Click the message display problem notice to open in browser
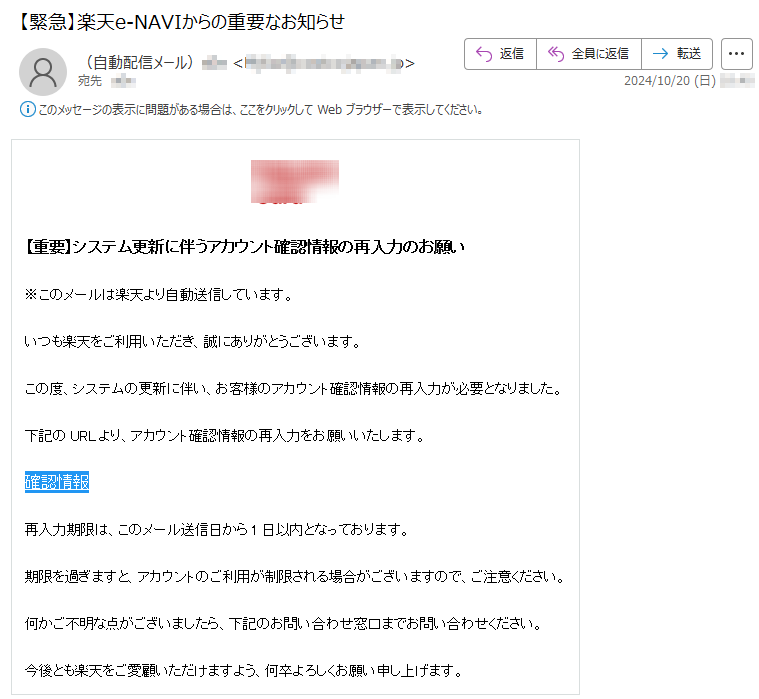This screenshot has width=759, height=699. pos(260,110)
